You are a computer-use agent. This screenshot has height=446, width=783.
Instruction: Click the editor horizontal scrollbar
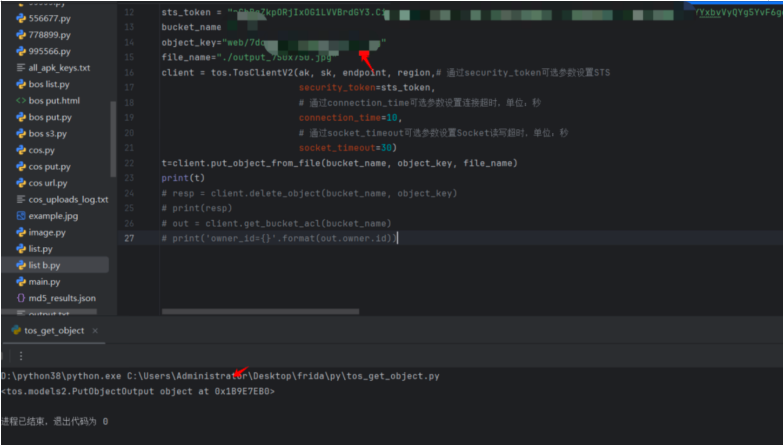(x=261, y=311)
